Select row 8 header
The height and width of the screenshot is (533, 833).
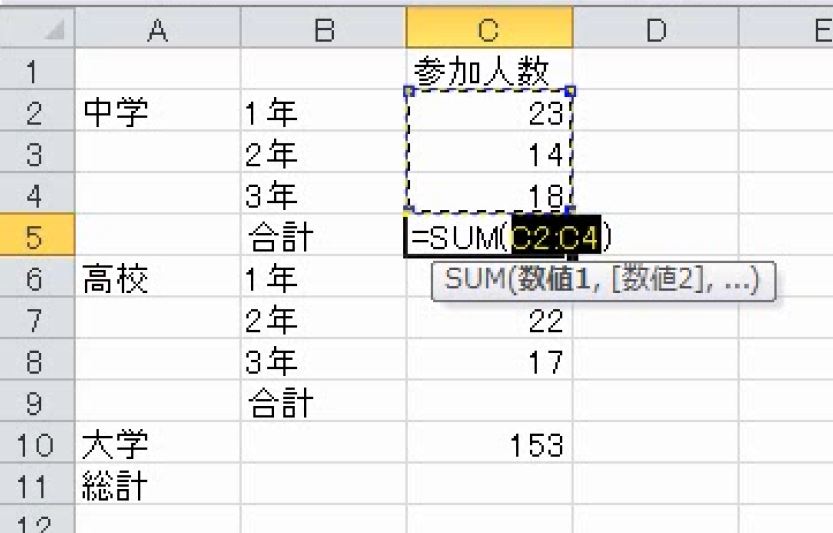coord(37,359)
